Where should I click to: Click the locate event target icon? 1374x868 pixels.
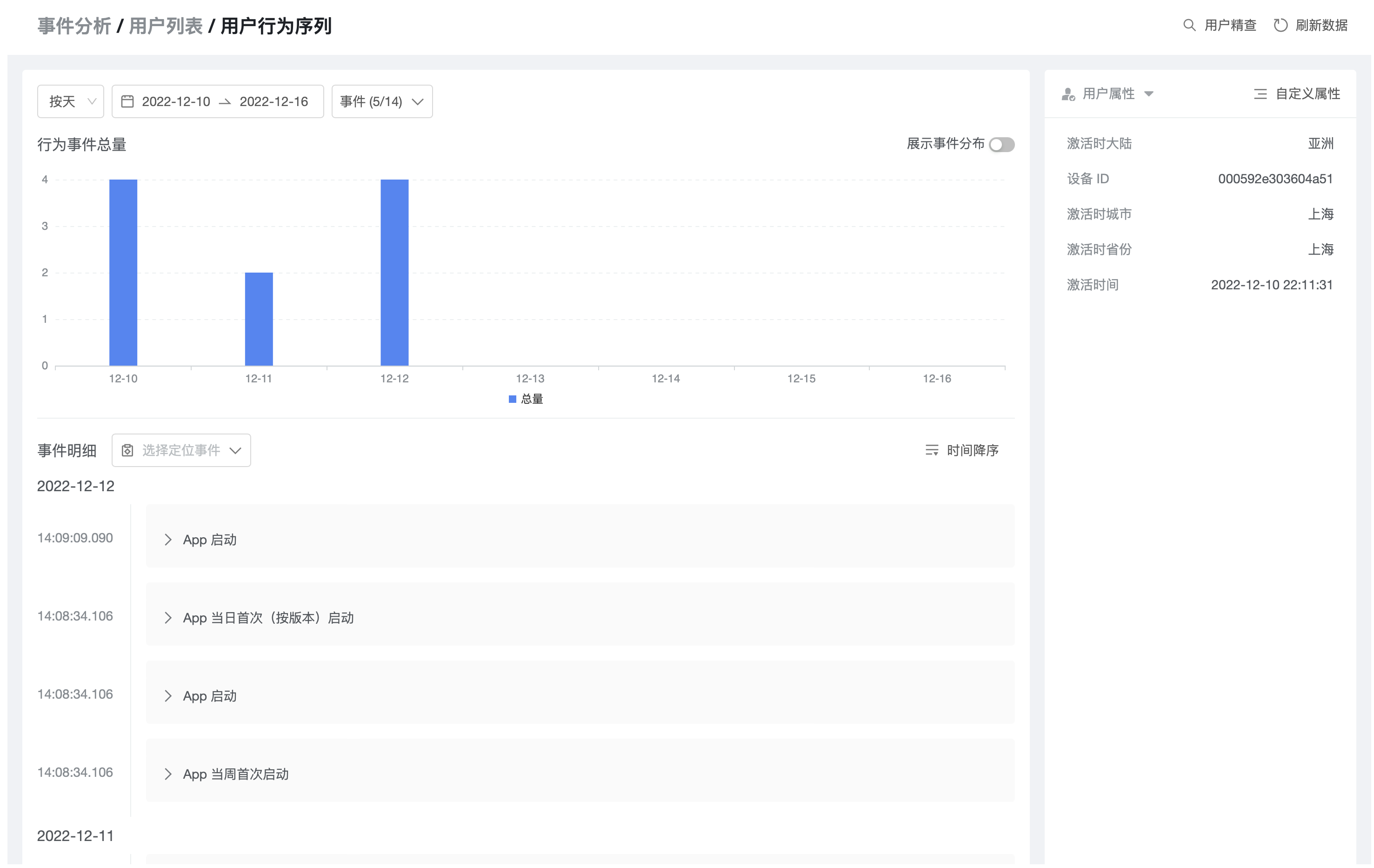tap(127, 450)
